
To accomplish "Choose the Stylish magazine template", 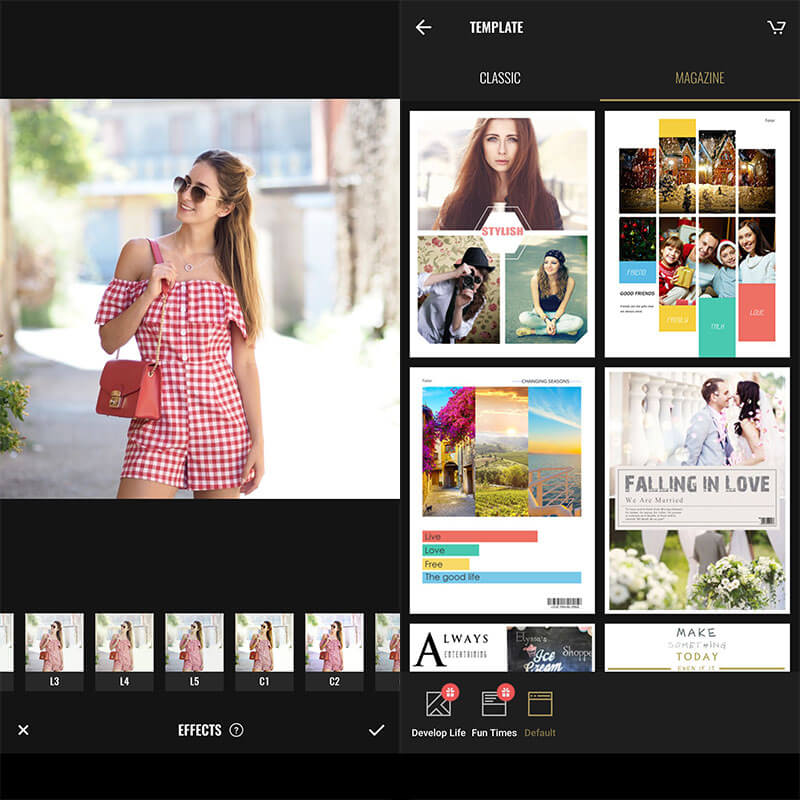I will coord(502,233).
